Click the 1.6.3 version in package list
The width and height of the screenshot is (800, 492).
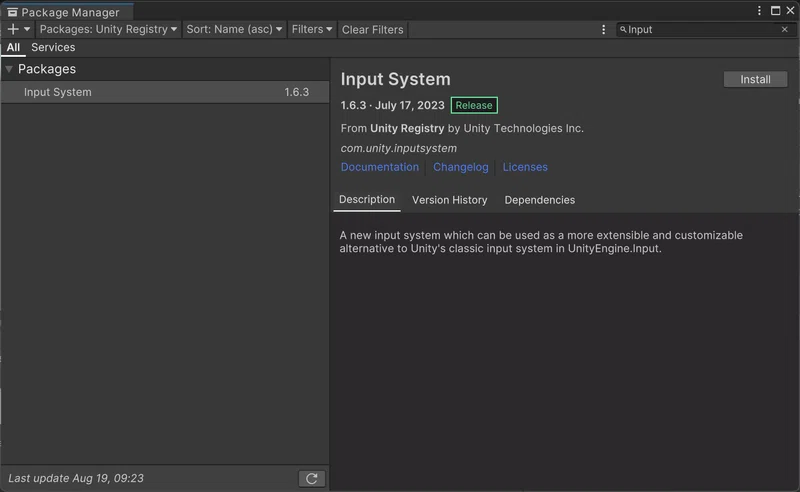click(296, 92)
